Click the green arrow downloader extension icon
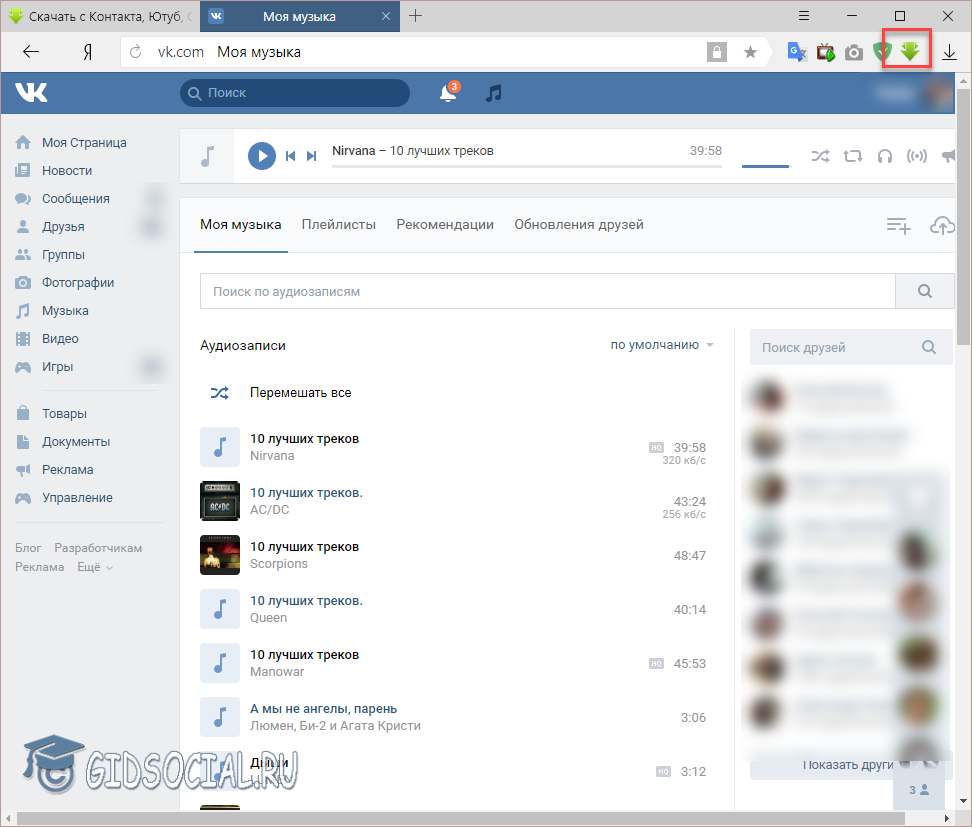 [909, 52]
